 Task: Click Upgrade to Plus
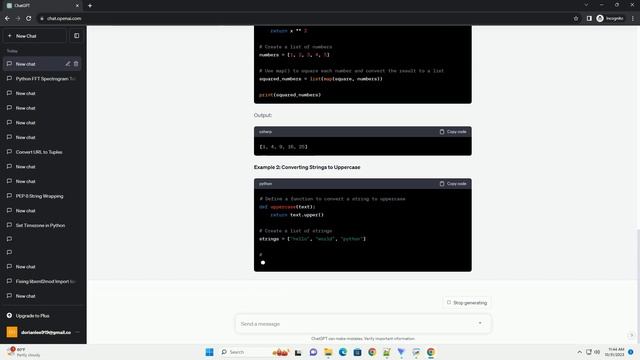tap(43, 316)
